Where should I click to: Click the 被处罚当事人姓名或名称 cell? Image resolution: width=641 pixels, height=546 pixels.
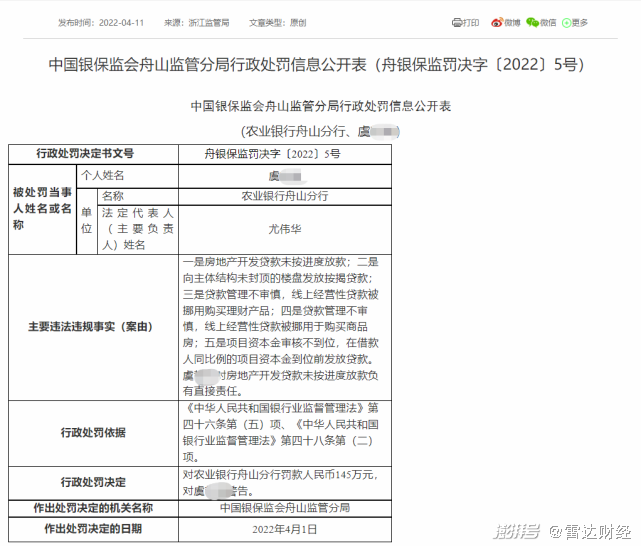click(x=43, y=209)
